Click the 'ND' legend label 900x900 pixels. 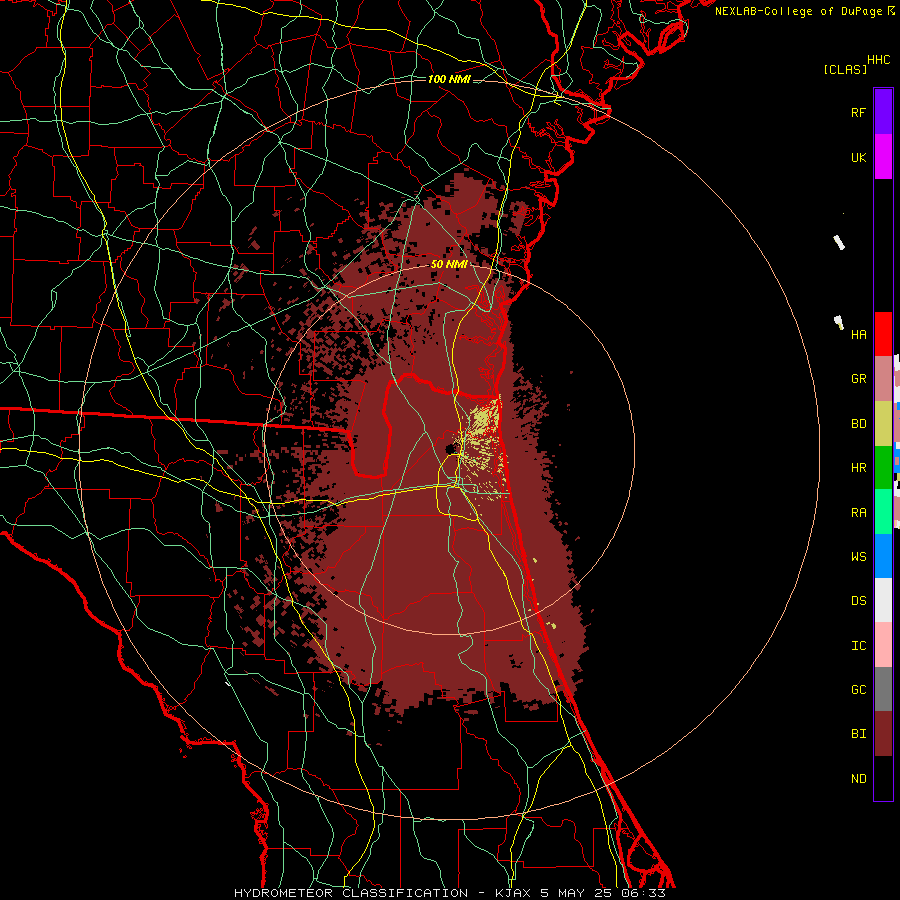858,778
